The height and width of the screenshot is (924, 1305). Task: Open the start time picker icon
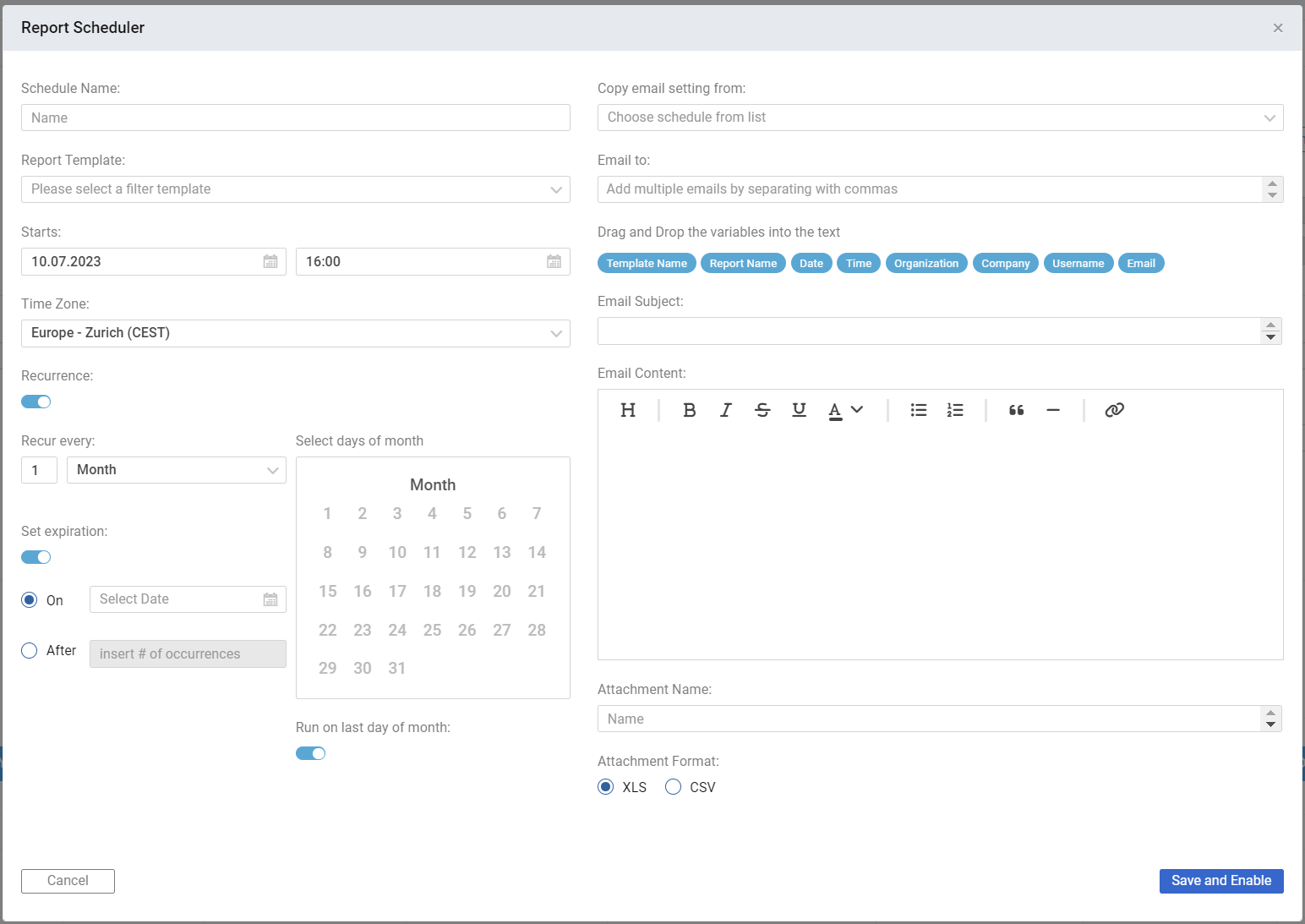click(554, 261)
